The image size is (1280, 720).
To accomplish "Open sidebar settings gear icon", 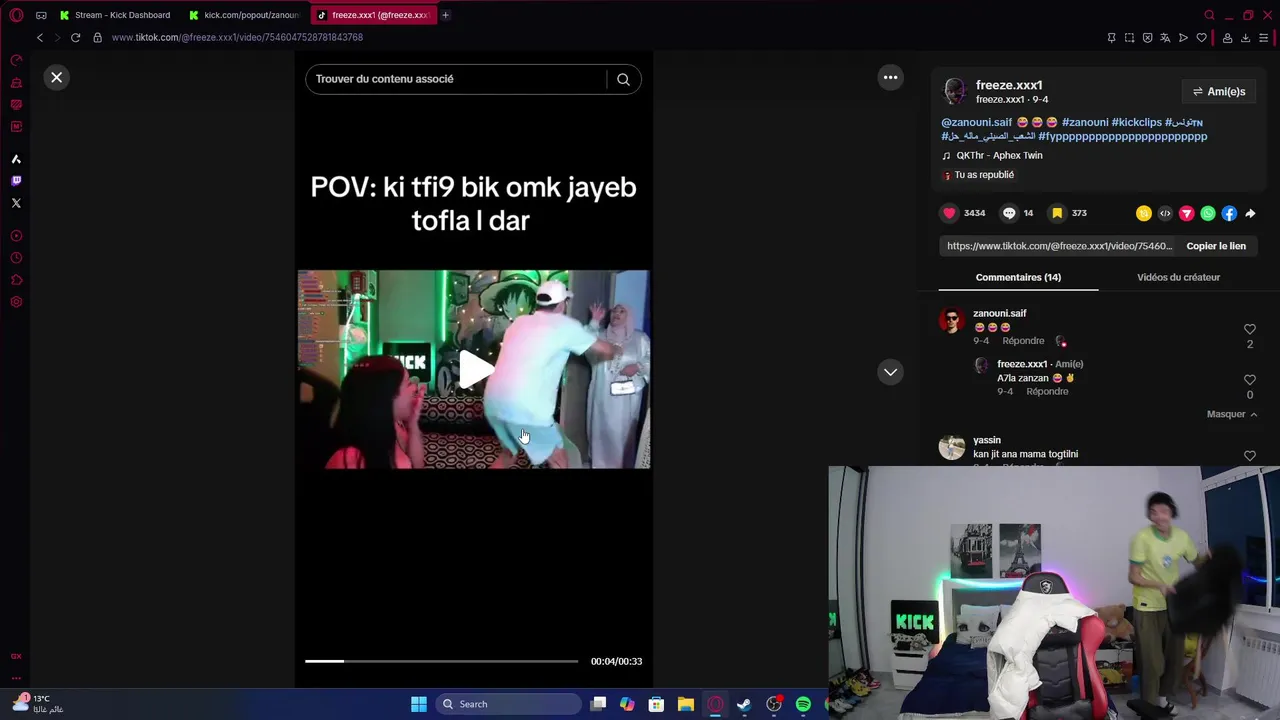I will [16, 302].
